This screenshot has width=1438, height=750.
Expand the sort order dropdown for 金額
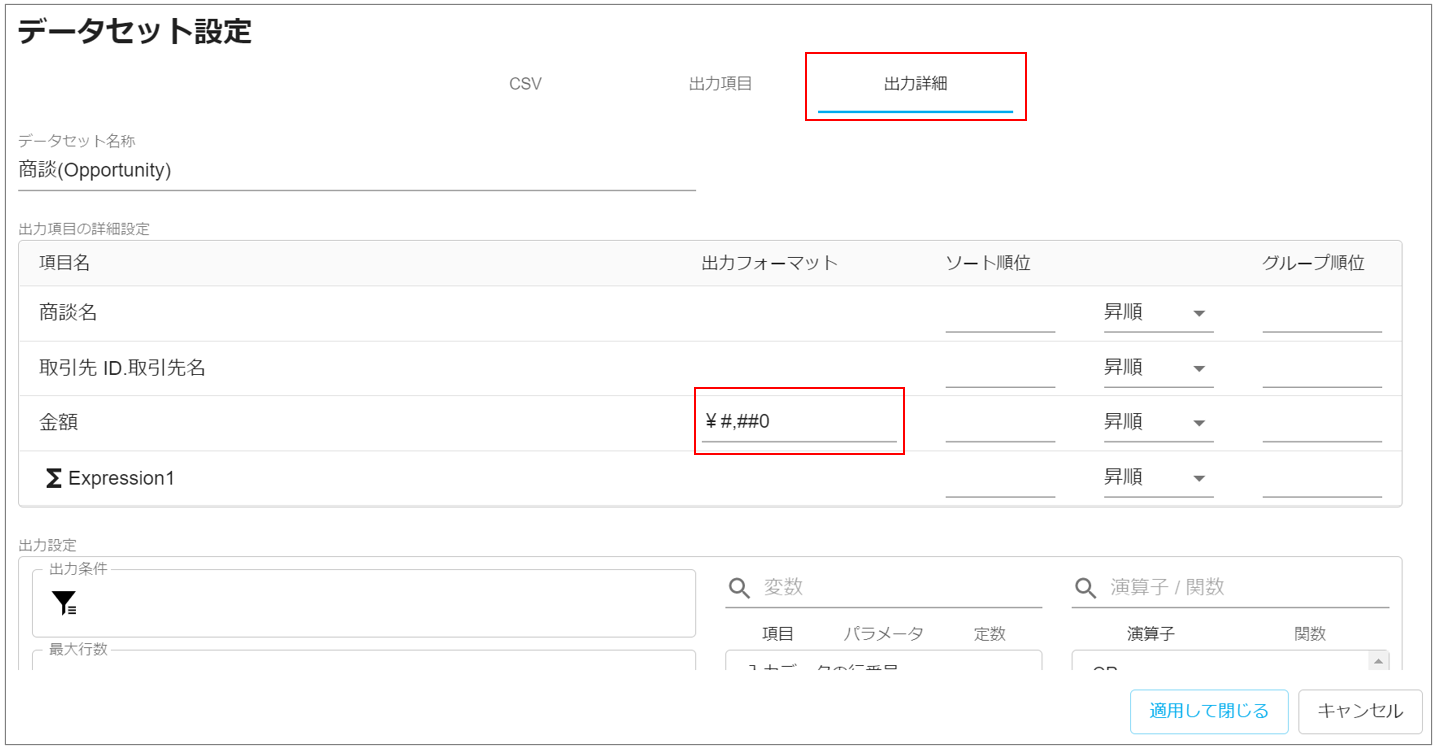(1157, 423)
